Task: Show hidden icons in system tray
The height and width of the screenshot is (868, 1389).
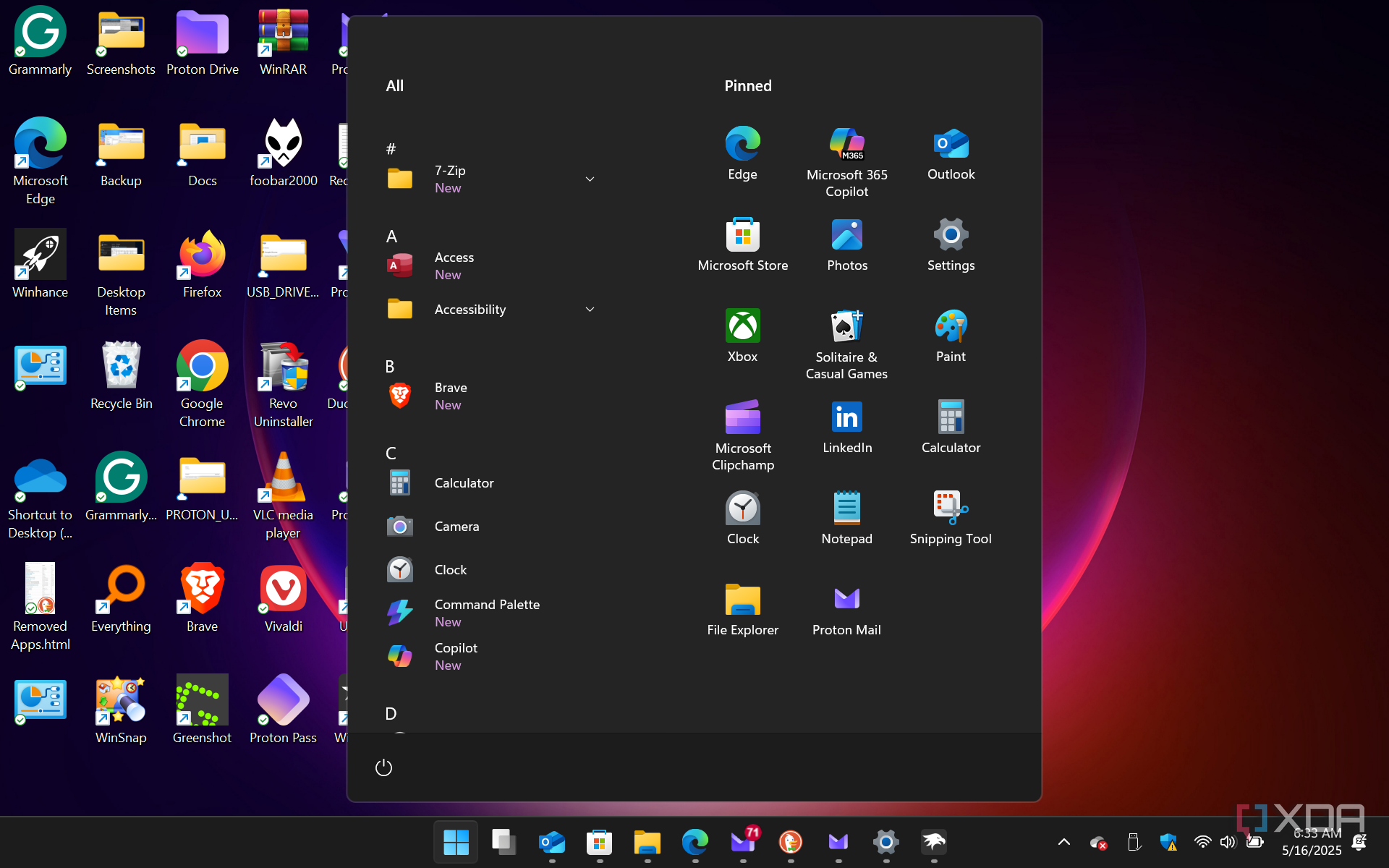Action: click(x=1063, y=842)
